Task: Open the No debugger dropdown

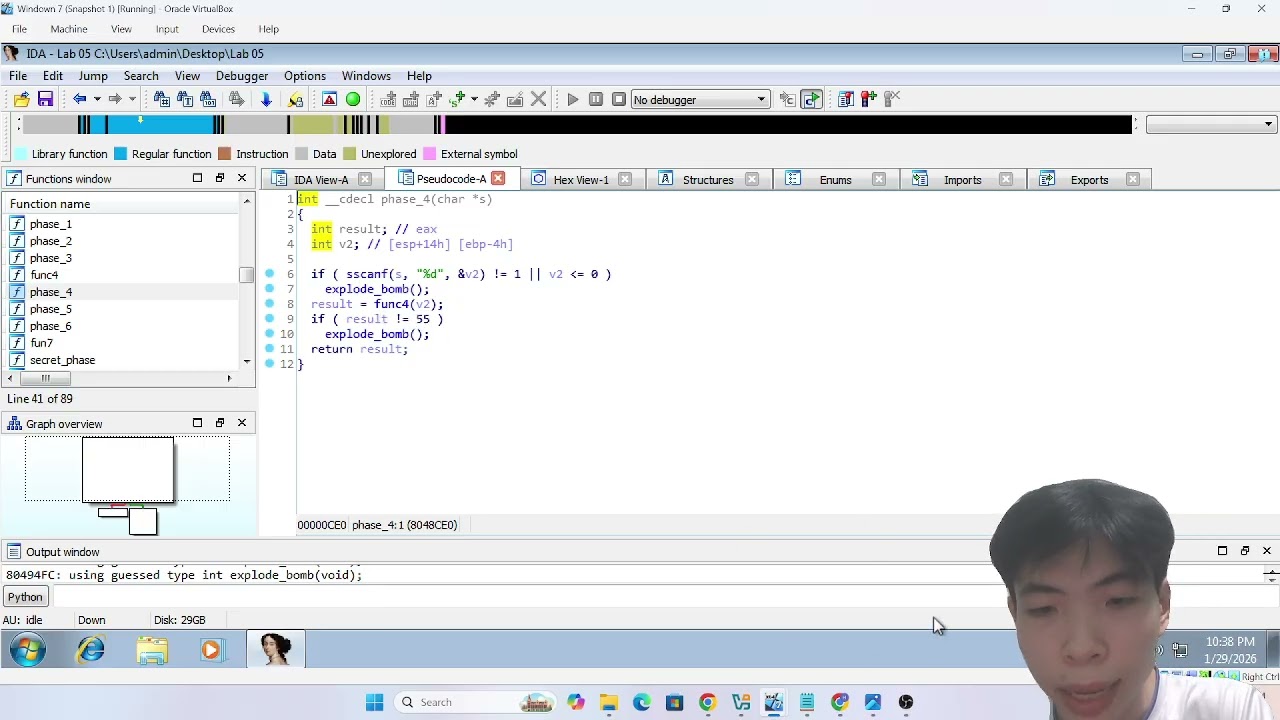Action: tap(700, 100)
